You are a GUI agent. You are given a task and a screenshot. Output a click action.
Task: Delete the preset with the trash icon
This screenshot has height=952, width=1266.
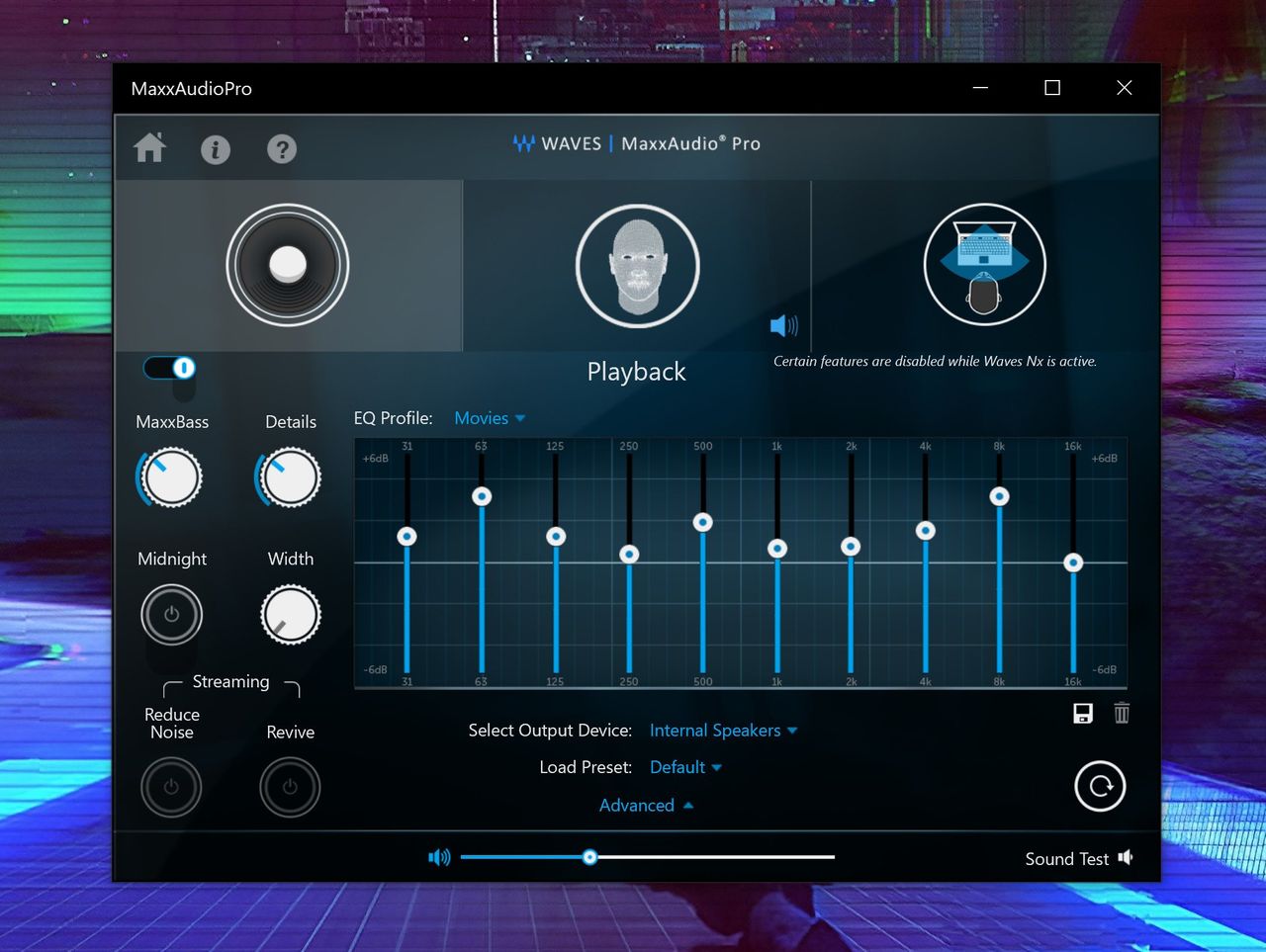1122,713
